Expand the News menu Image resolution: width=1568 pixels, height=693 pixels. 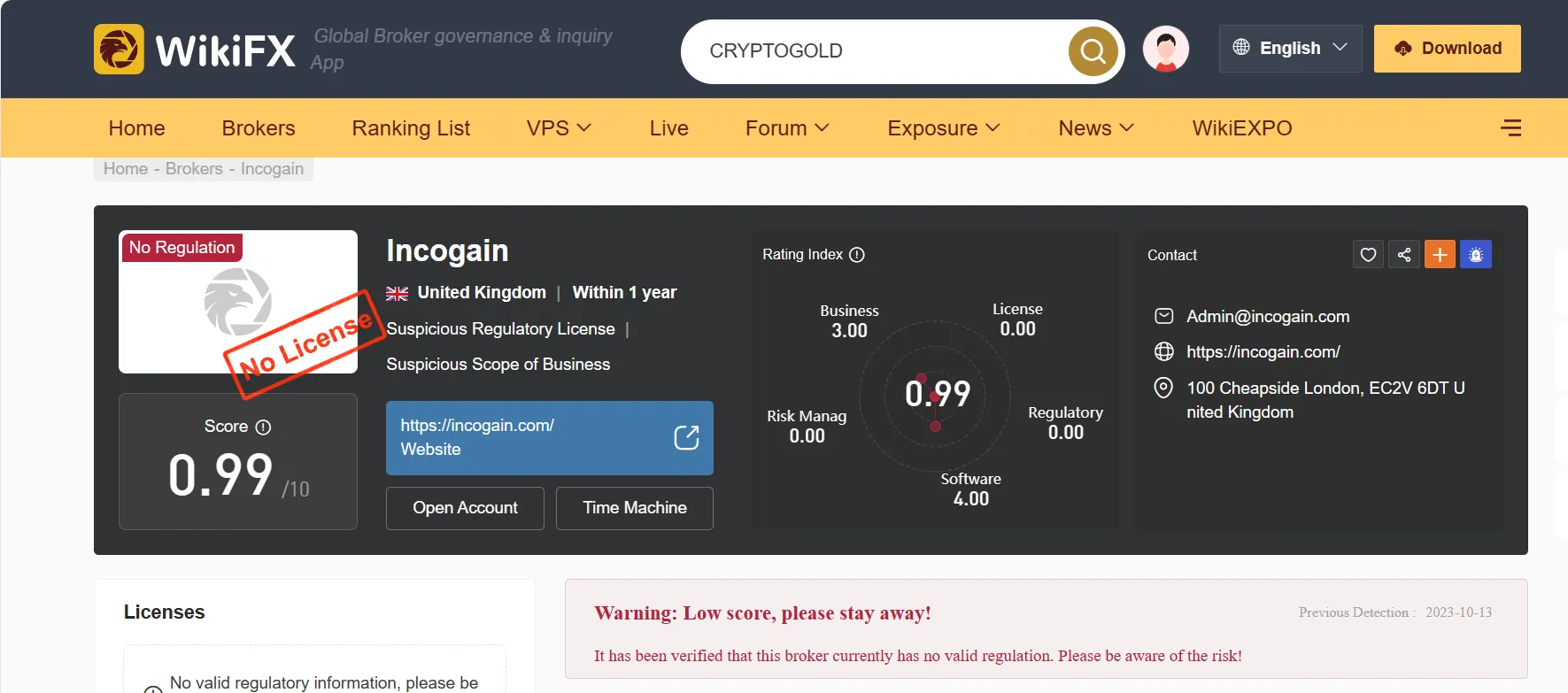pyautogui.click(x=1096, y=128)
